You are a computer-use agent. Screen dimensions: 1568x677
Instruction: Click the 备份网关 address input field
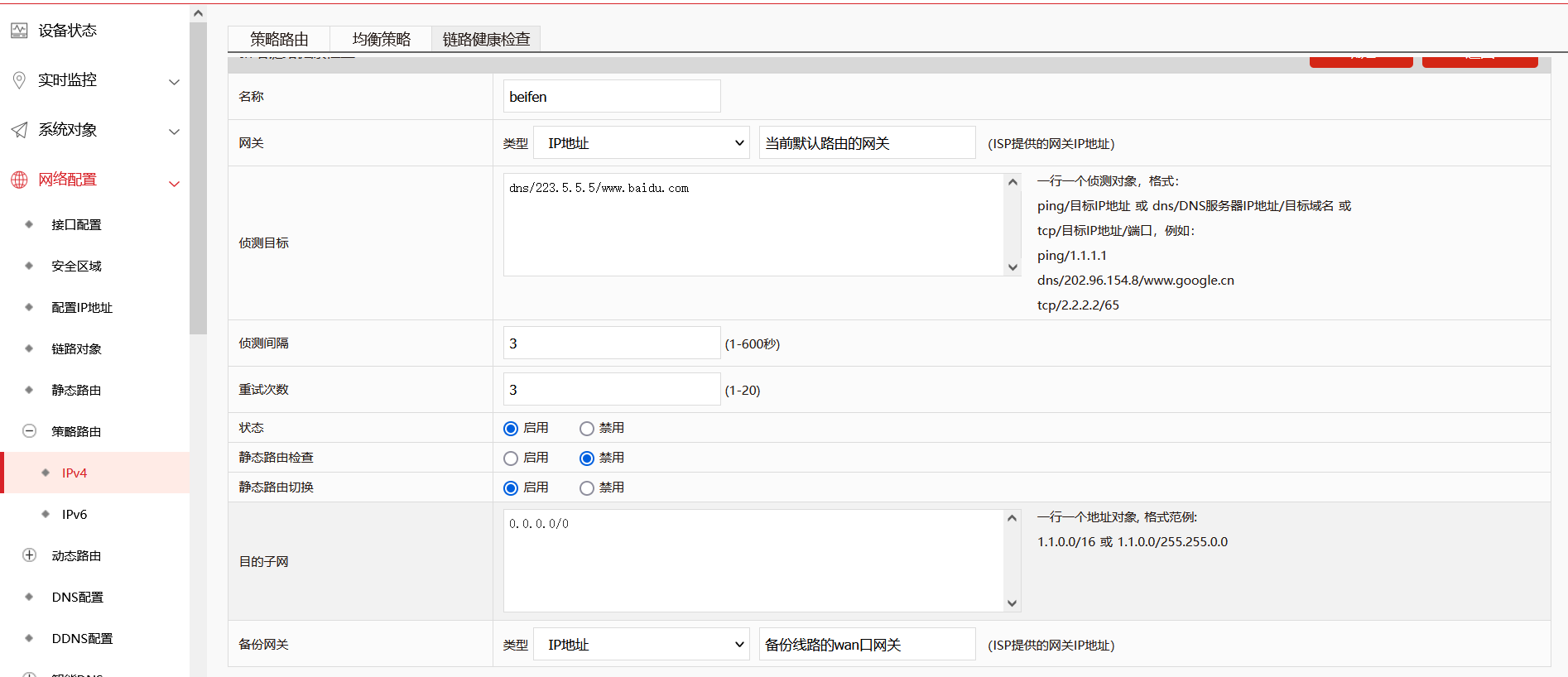tap(867, 645)
